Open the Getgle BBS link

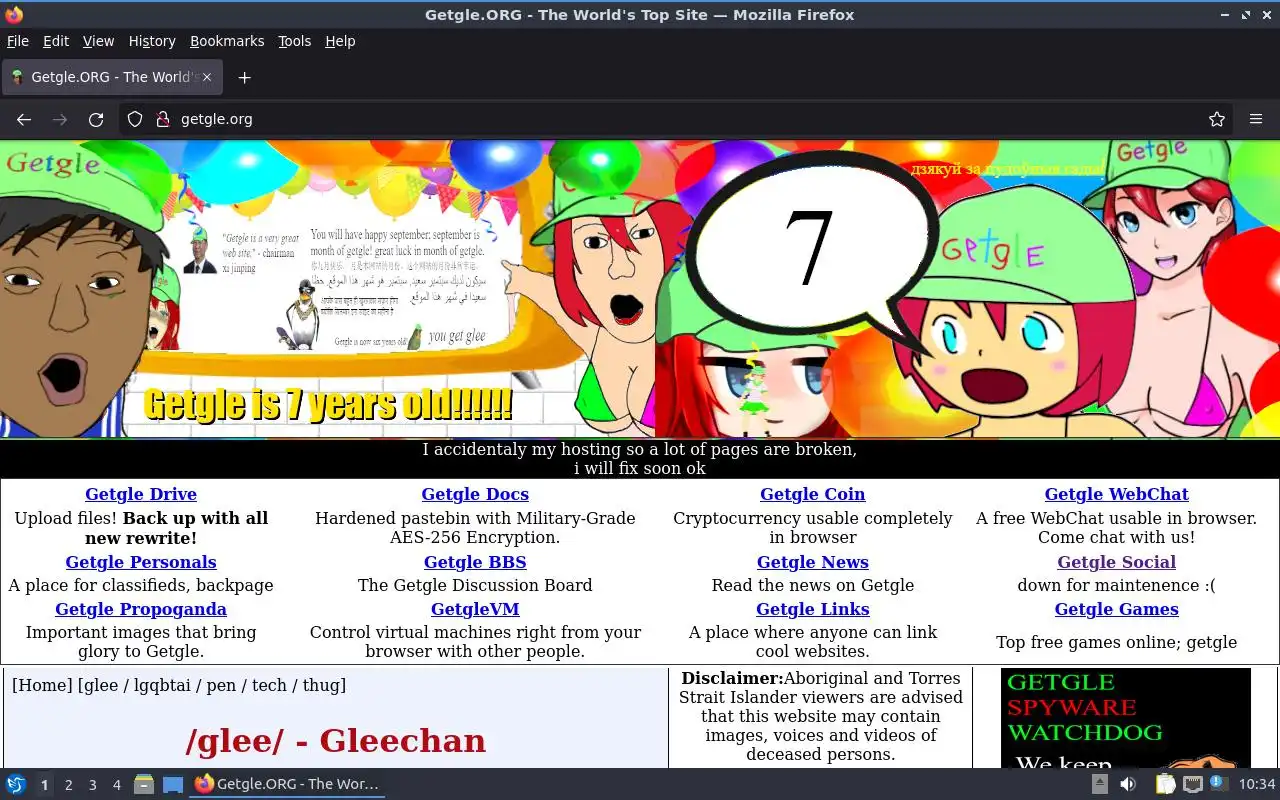(475, 562)
